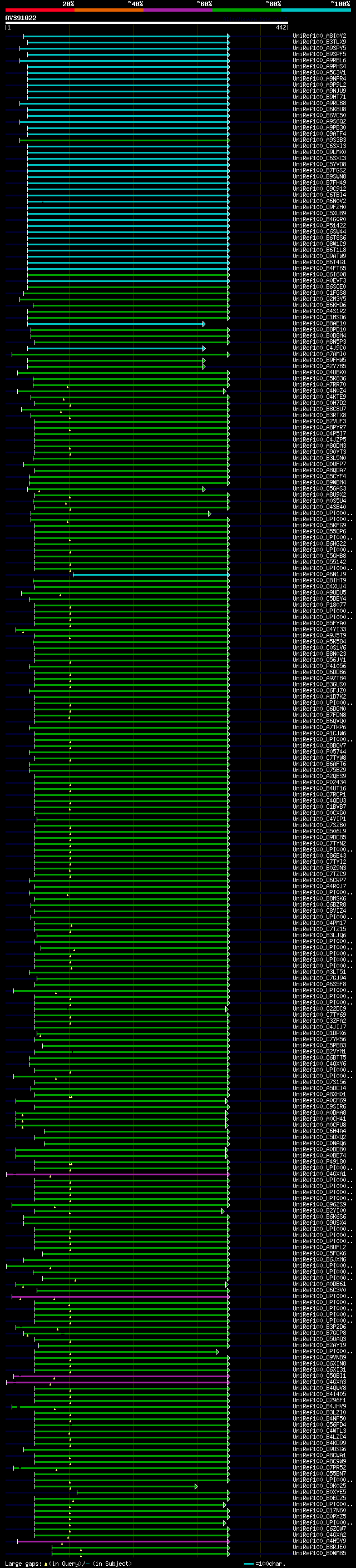This screenshot has width=356, height=1568.
Task: Open the UniRef100_A7AMI0 hit label
Action: tap(319, 354)
